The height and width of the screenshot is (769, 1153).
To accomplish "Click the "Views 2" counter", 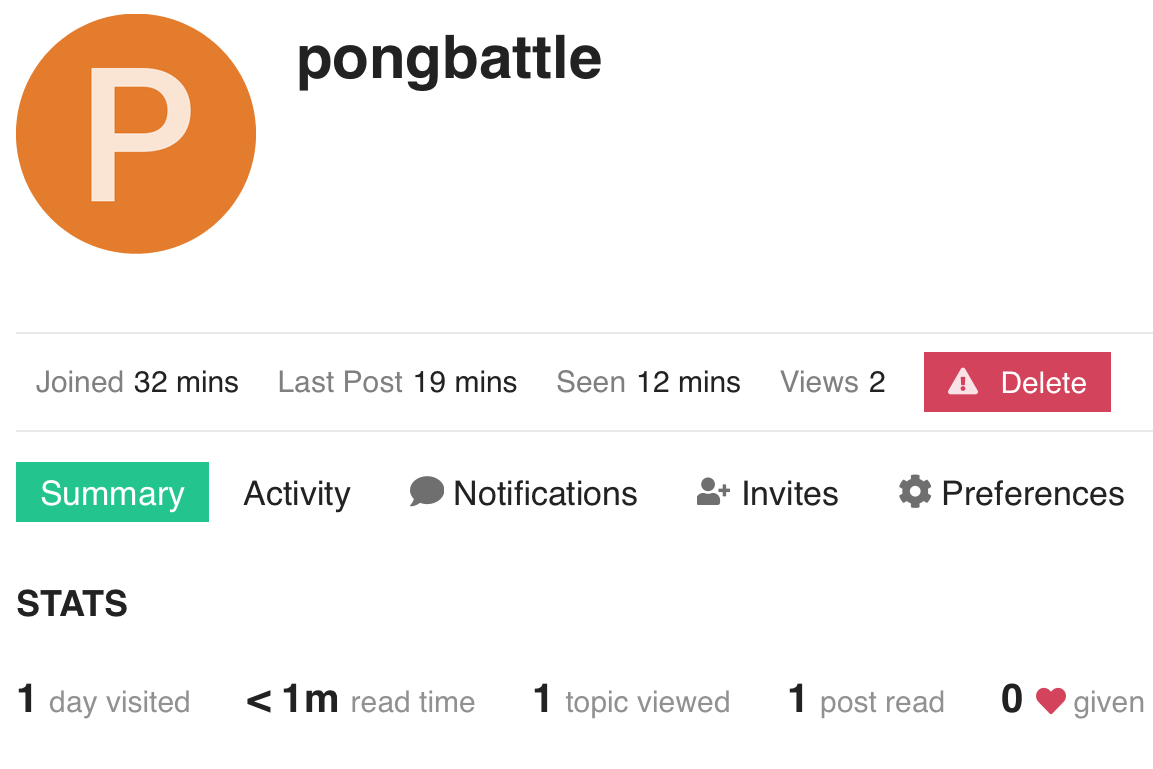I will (832, 381).
